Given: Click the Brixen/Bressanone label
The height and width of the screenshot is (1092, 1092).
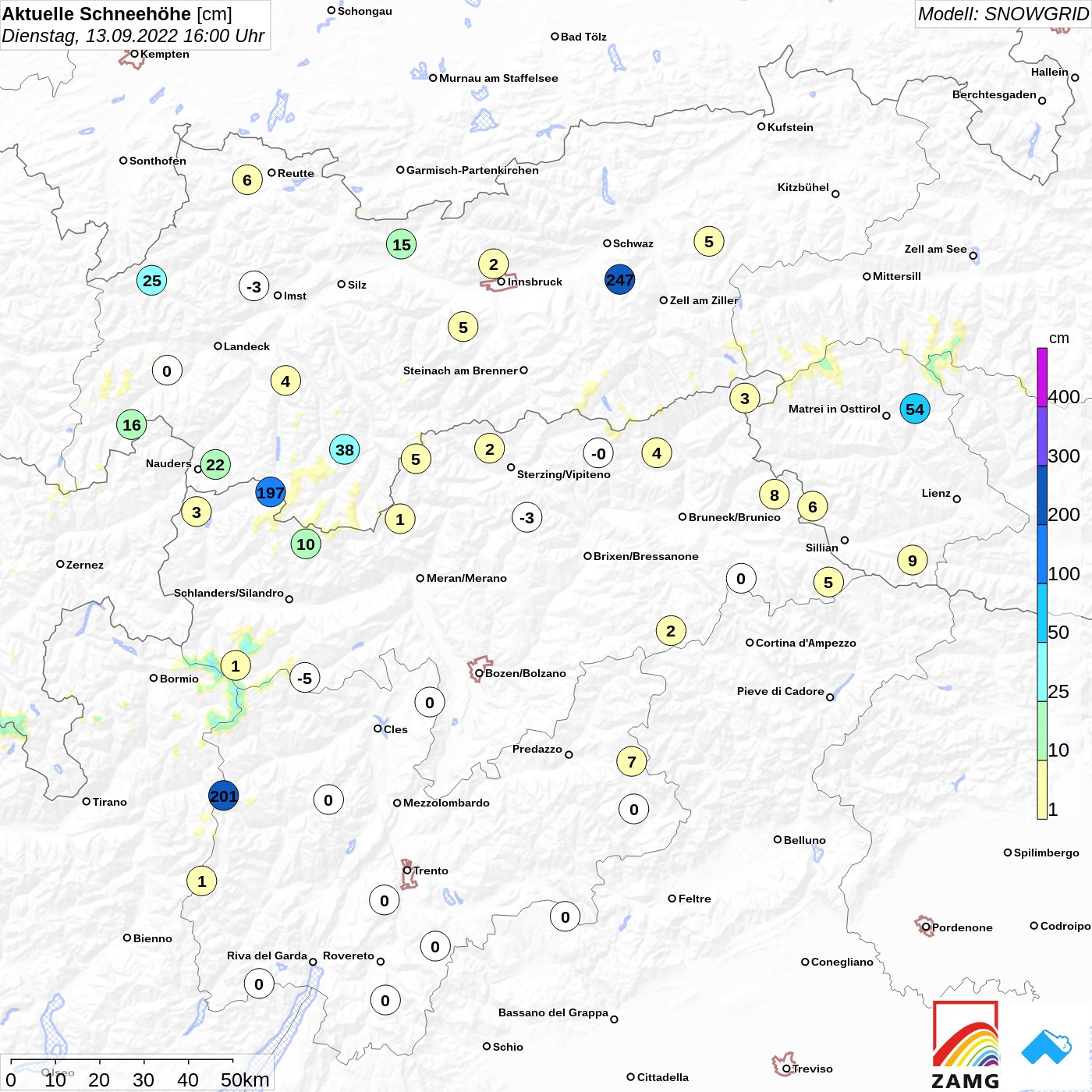Looking at the screenshot, I should (x=646, y=556).
